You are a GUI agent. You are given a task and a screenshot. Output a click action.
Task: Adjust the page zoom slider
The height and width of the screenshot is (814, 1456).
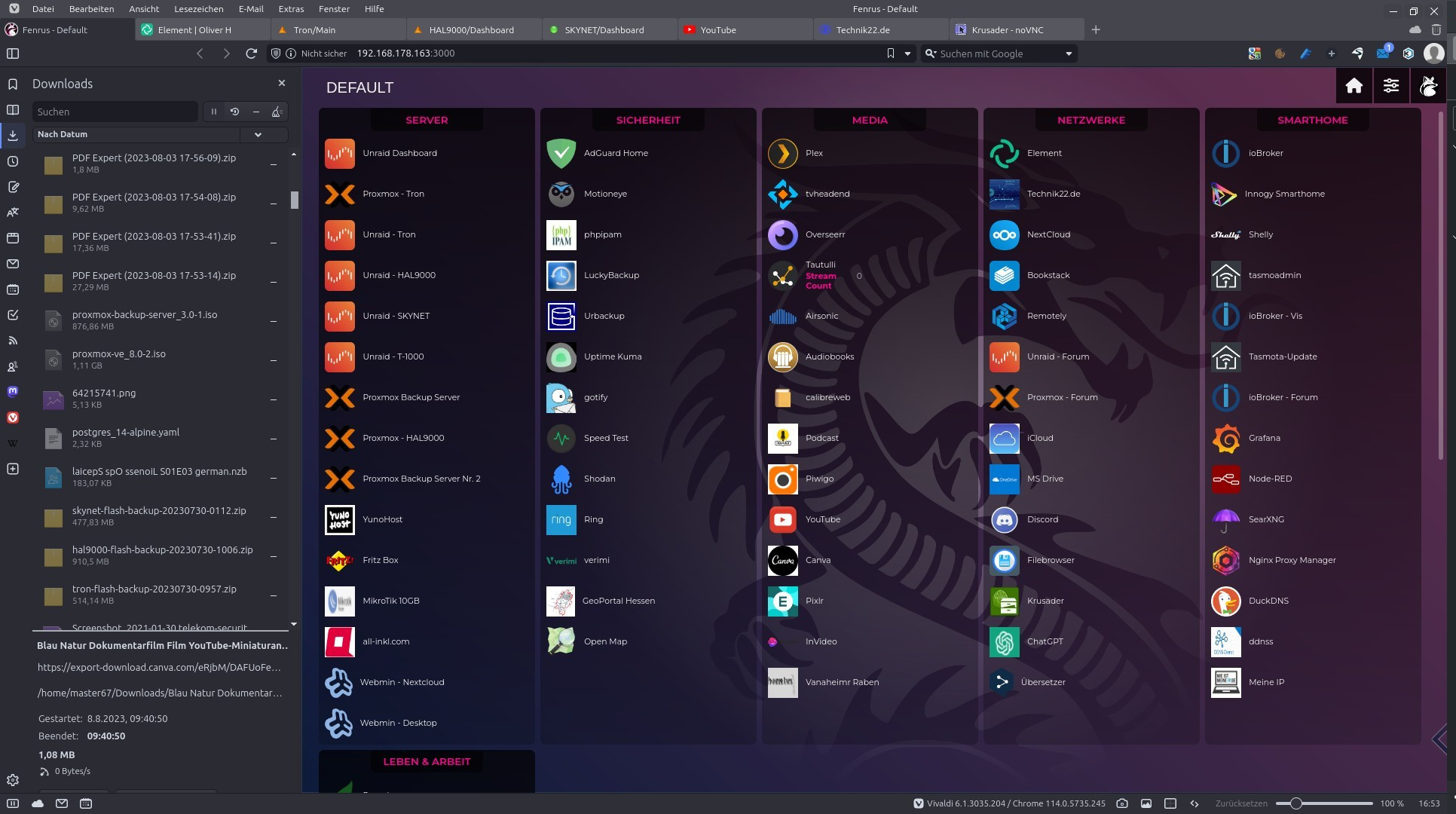click(x=1295, y=803)
